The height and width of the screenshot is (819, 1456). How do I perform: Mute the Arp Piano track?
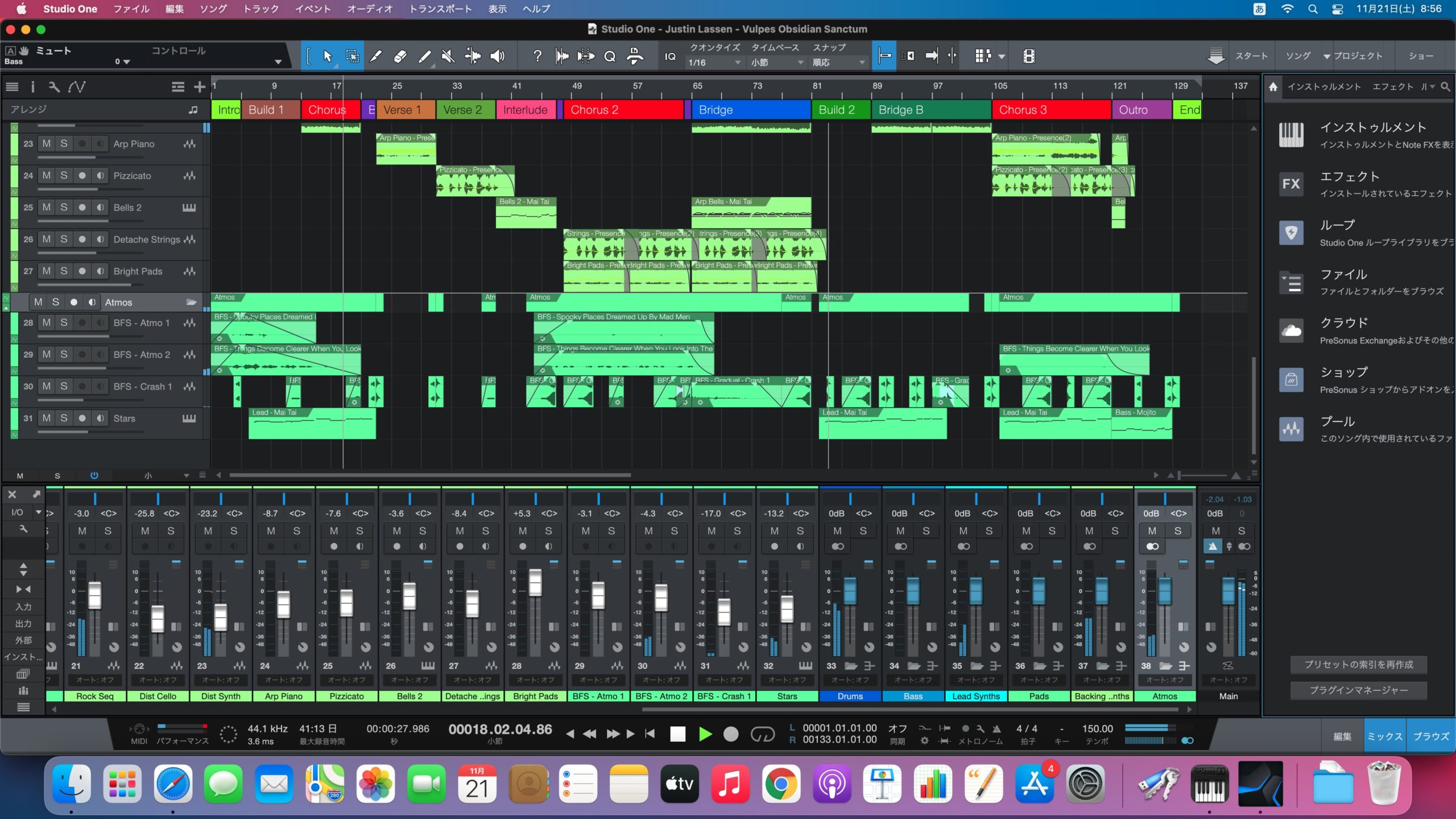pos(47,144)
